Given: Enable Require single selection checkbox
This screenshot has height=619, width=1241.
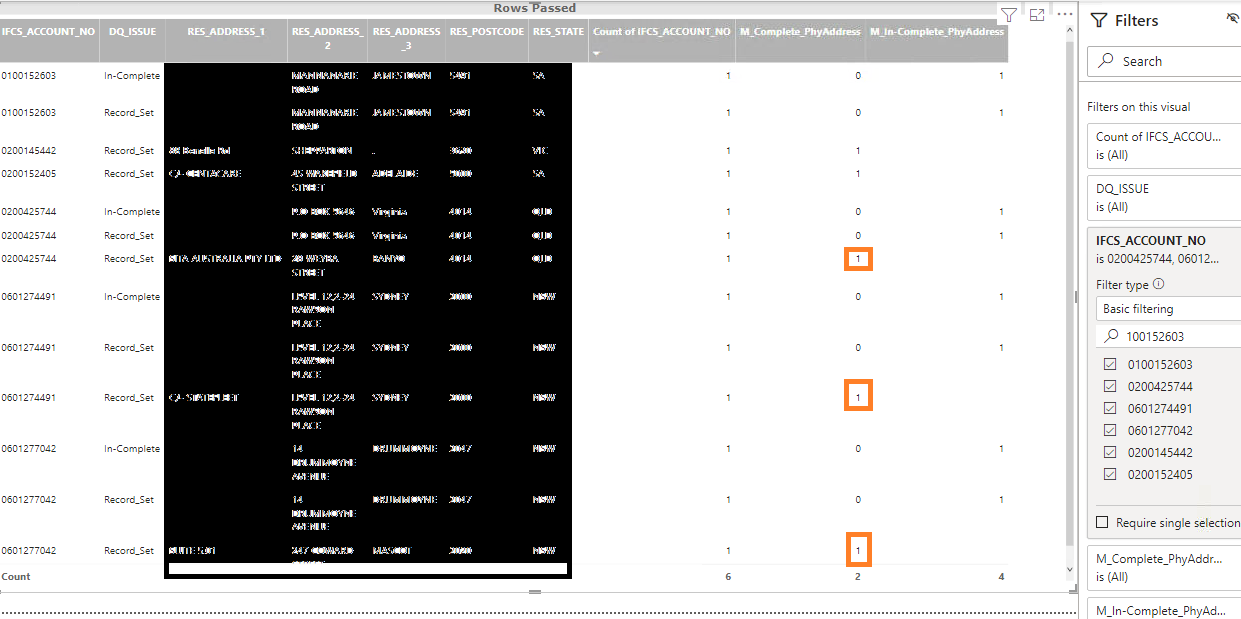Looking at the screenshot, I should tap(1102, 522).
